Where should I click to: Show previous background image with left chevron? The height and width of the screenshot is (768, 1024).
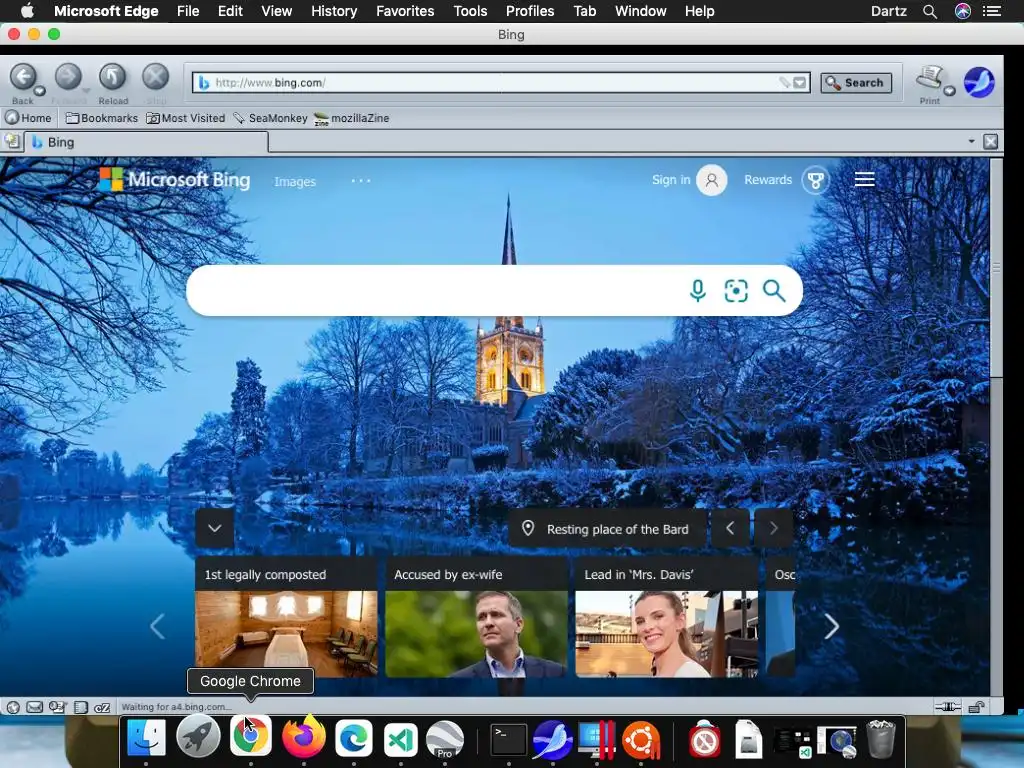[x=730, y=528]
